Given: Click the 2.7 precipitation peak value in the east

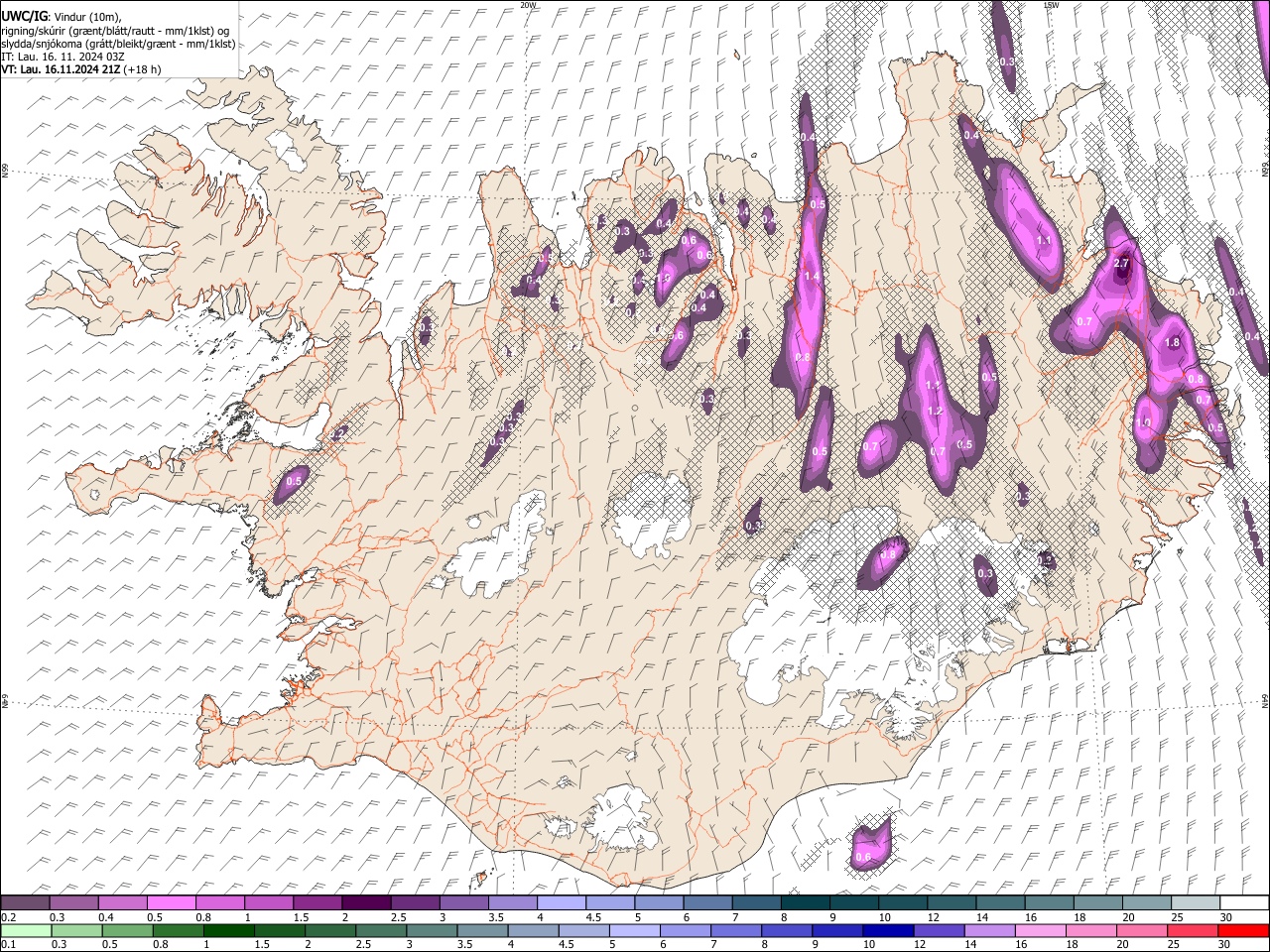Looking at the screenshot, I should pyautogui.click(x=1122, y=263).
